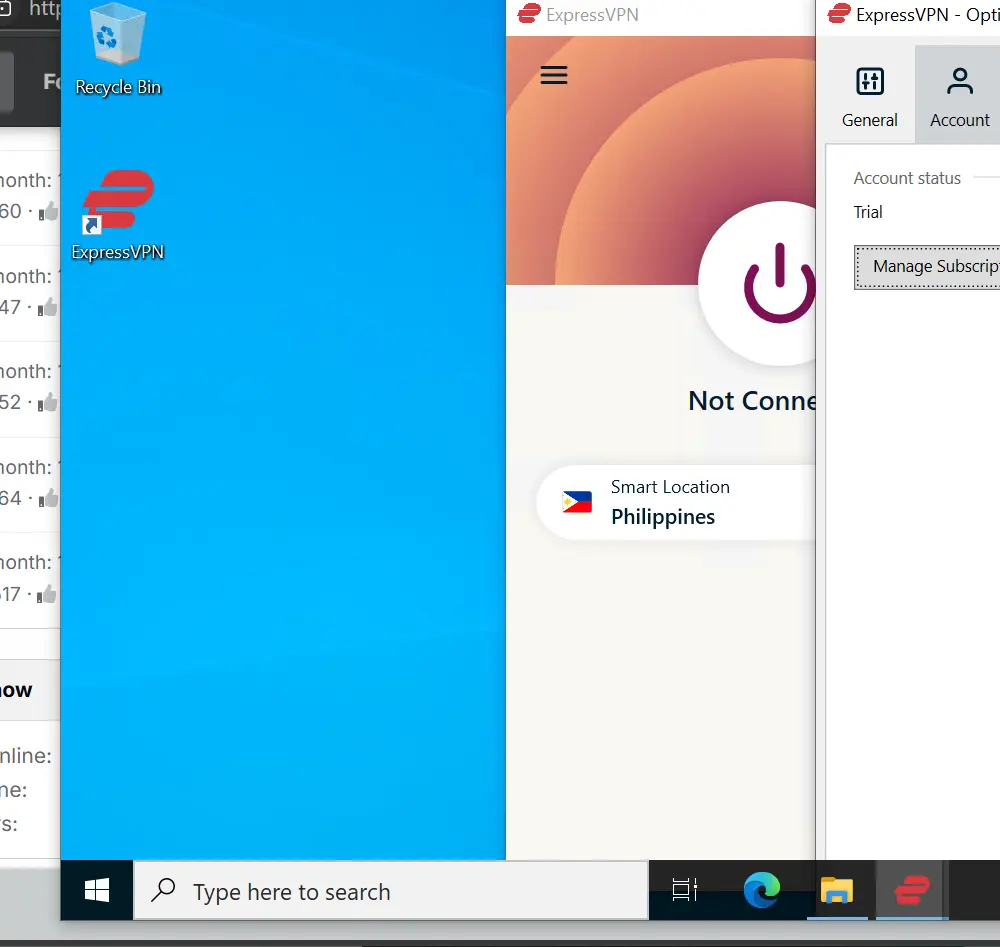
Task: Click the ExpressVPN taskbar icon
Action: pos(912,890)
